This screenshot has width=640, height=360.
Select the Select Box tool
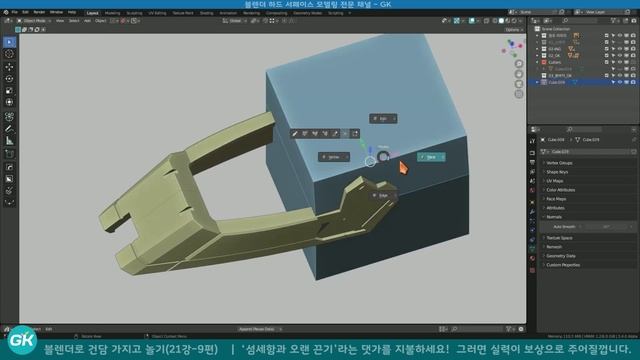(x=9, y=42)
